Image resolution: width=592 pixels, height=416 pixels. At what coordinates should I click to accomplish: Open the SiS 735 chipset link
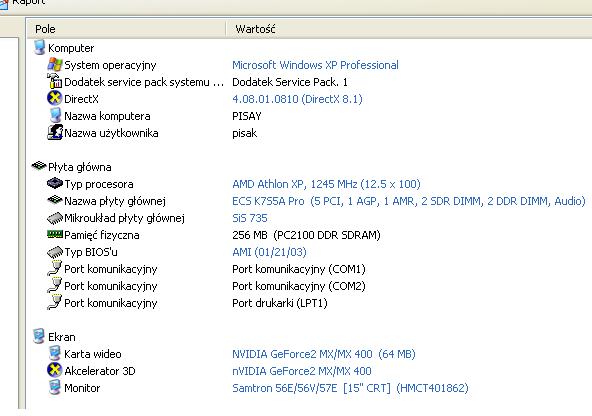pyautogui.click(x=250, y=218)
